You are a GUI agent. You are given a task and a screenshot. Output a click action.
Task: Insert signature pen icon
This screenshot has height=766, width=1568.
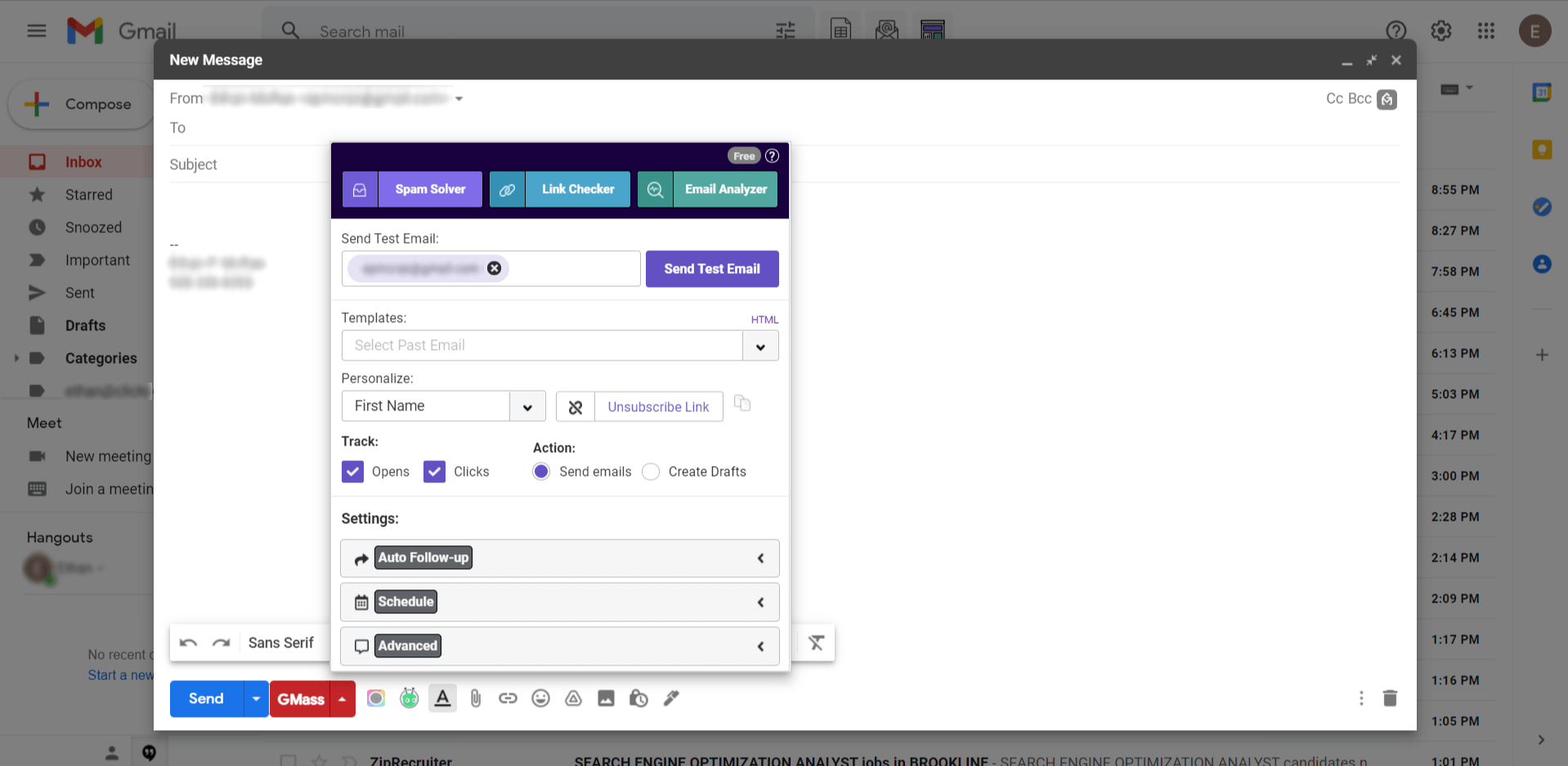[x=671, y=698]
